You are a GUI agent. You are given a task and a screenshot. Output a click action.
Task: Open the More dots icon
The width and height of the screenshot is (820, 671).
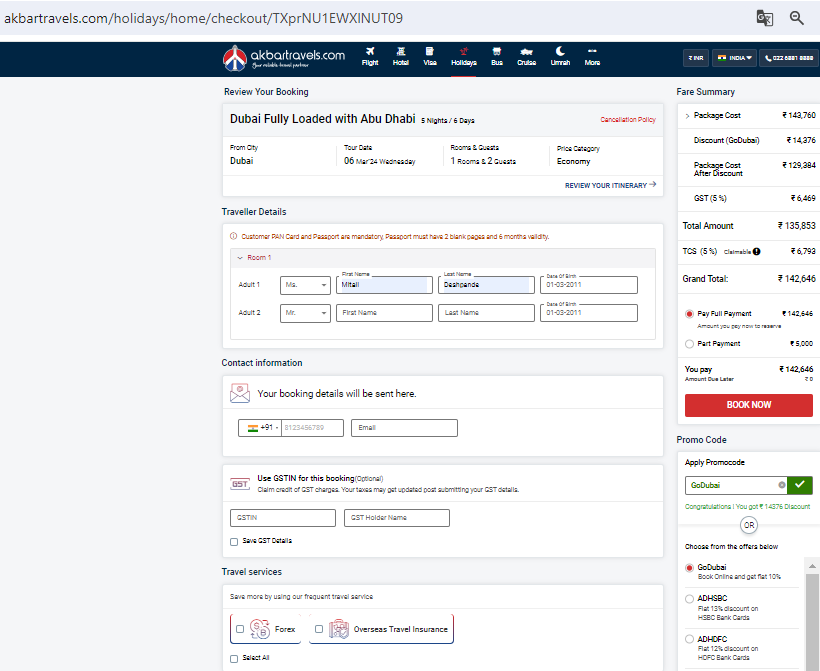click(592, 51)
